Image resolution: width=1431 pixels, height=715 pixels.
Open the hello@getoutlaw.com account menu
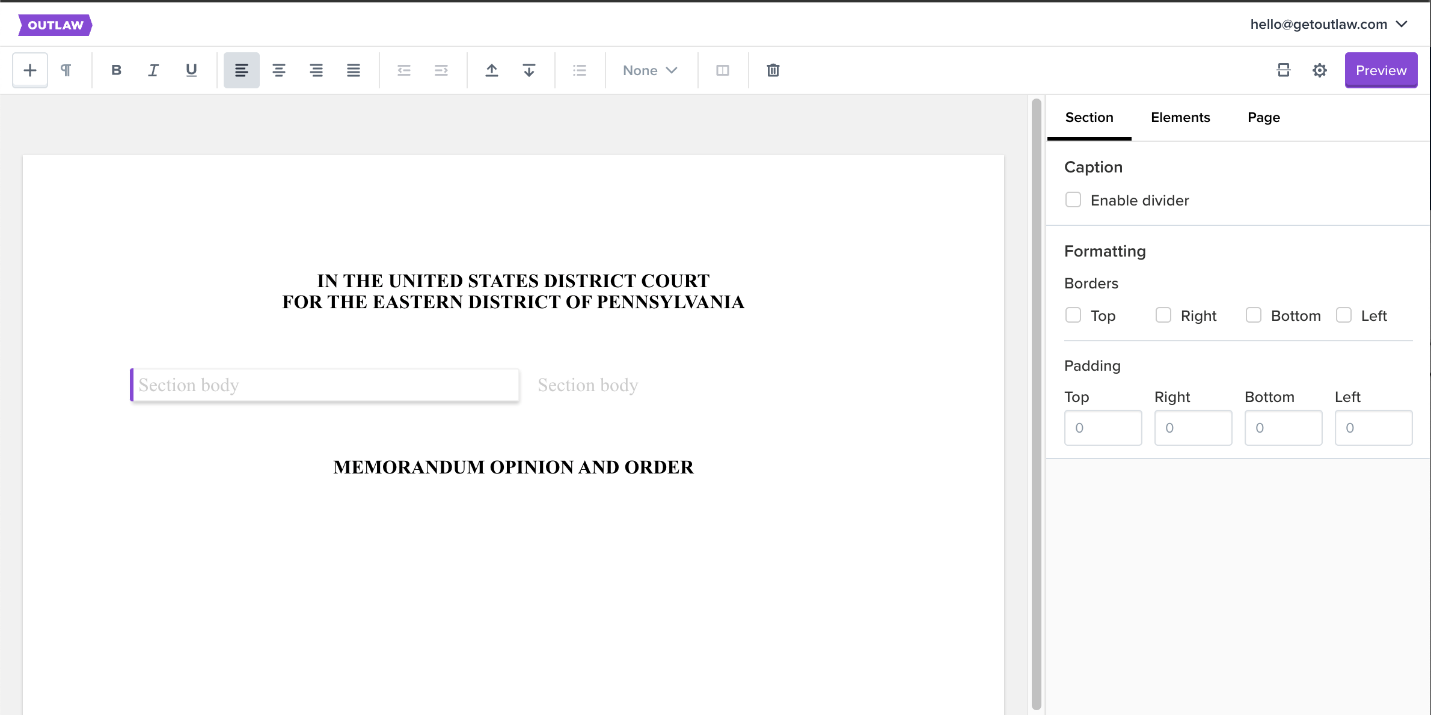[x=1329, y=24]
